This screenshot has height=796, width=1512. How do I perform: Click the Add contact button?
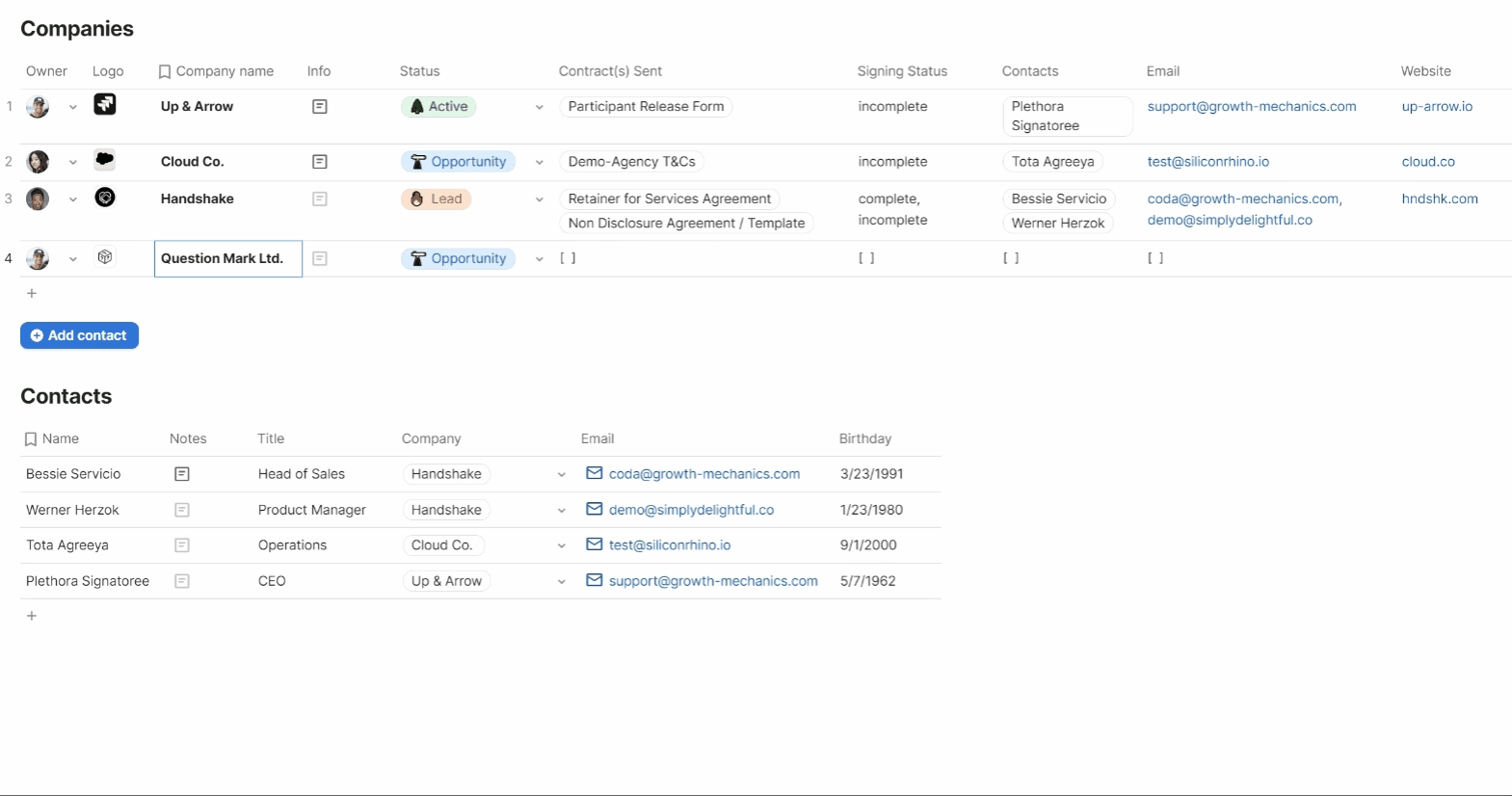[x=79, y=335]
